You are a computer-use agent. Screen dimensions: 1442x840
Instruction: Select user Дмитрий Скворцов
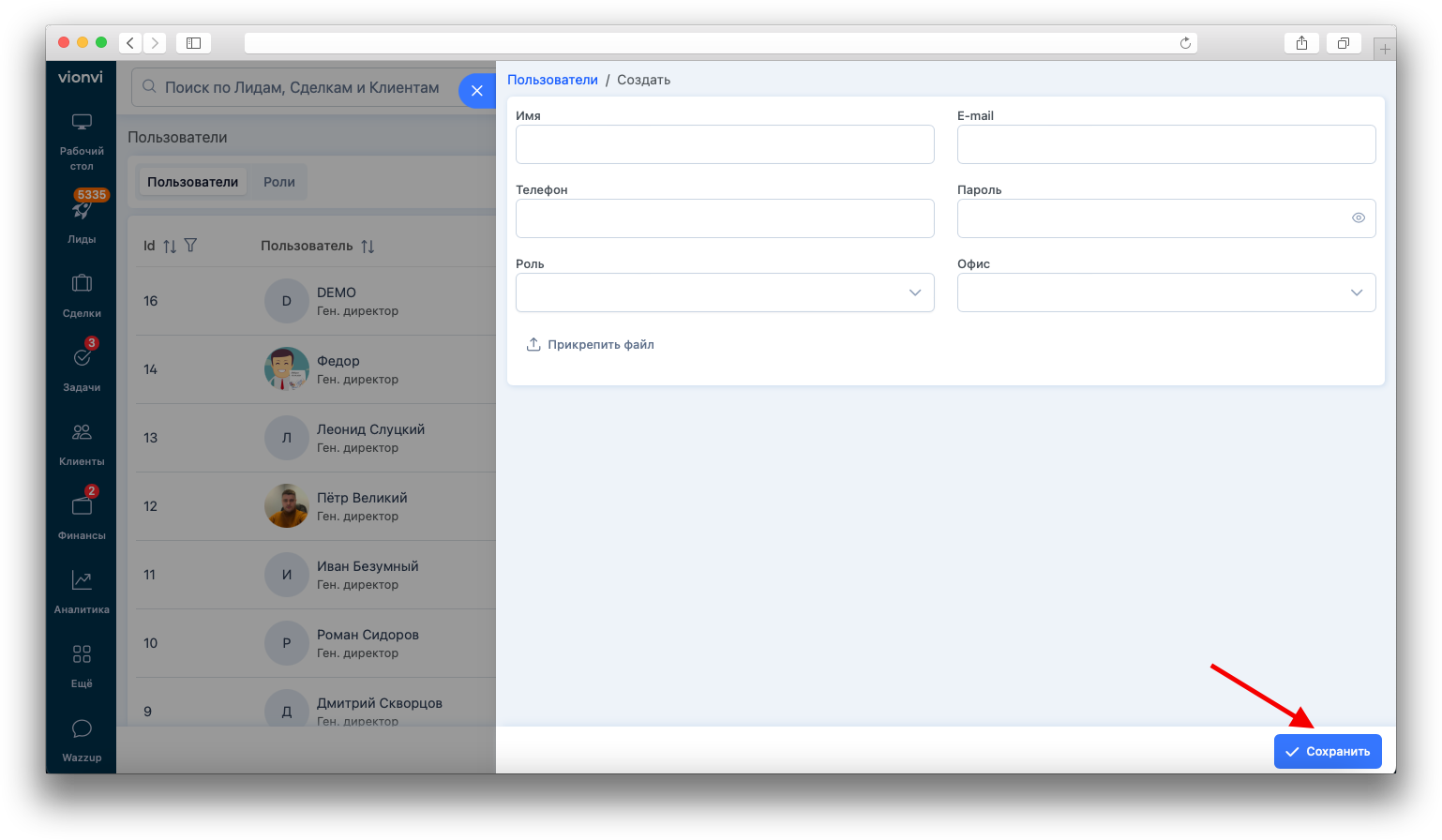pyautogui.click(x=380, y=703)
